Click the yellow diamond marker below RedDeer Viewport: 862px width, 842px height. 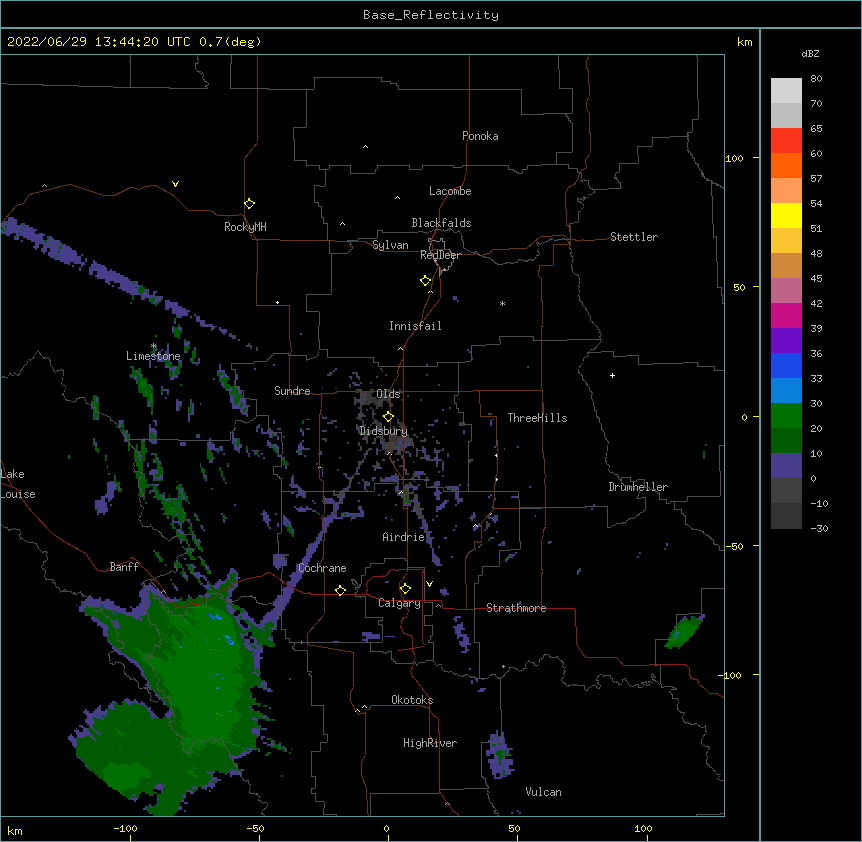(x=426, y=281)
